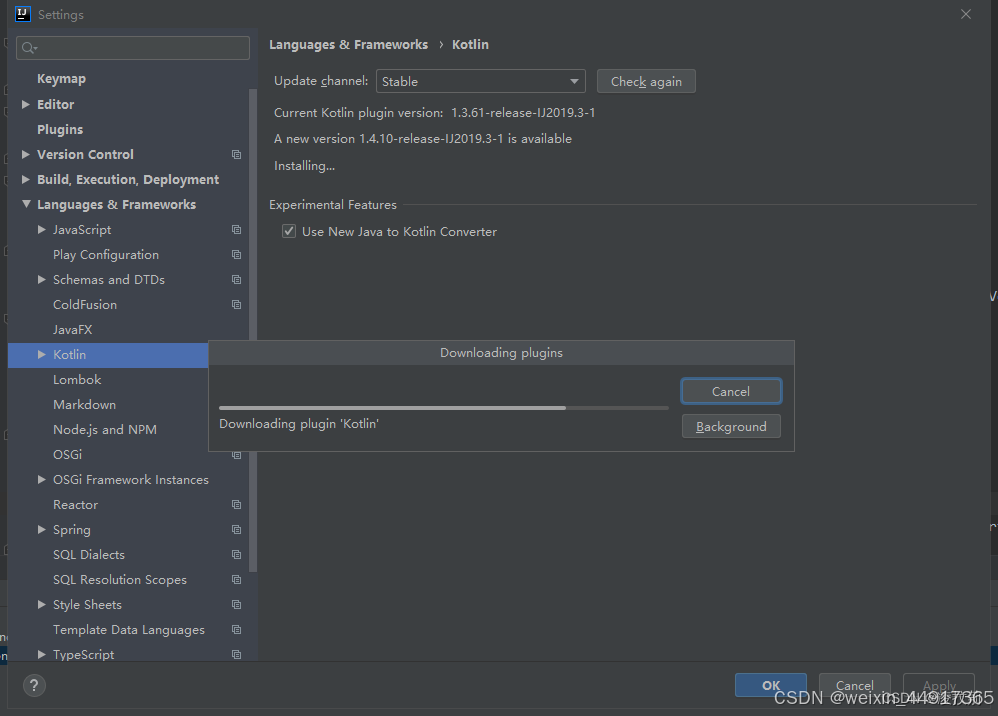Expand the OSGi Framework Instances arrow
998x716 pixels.
tap(41, 480)
